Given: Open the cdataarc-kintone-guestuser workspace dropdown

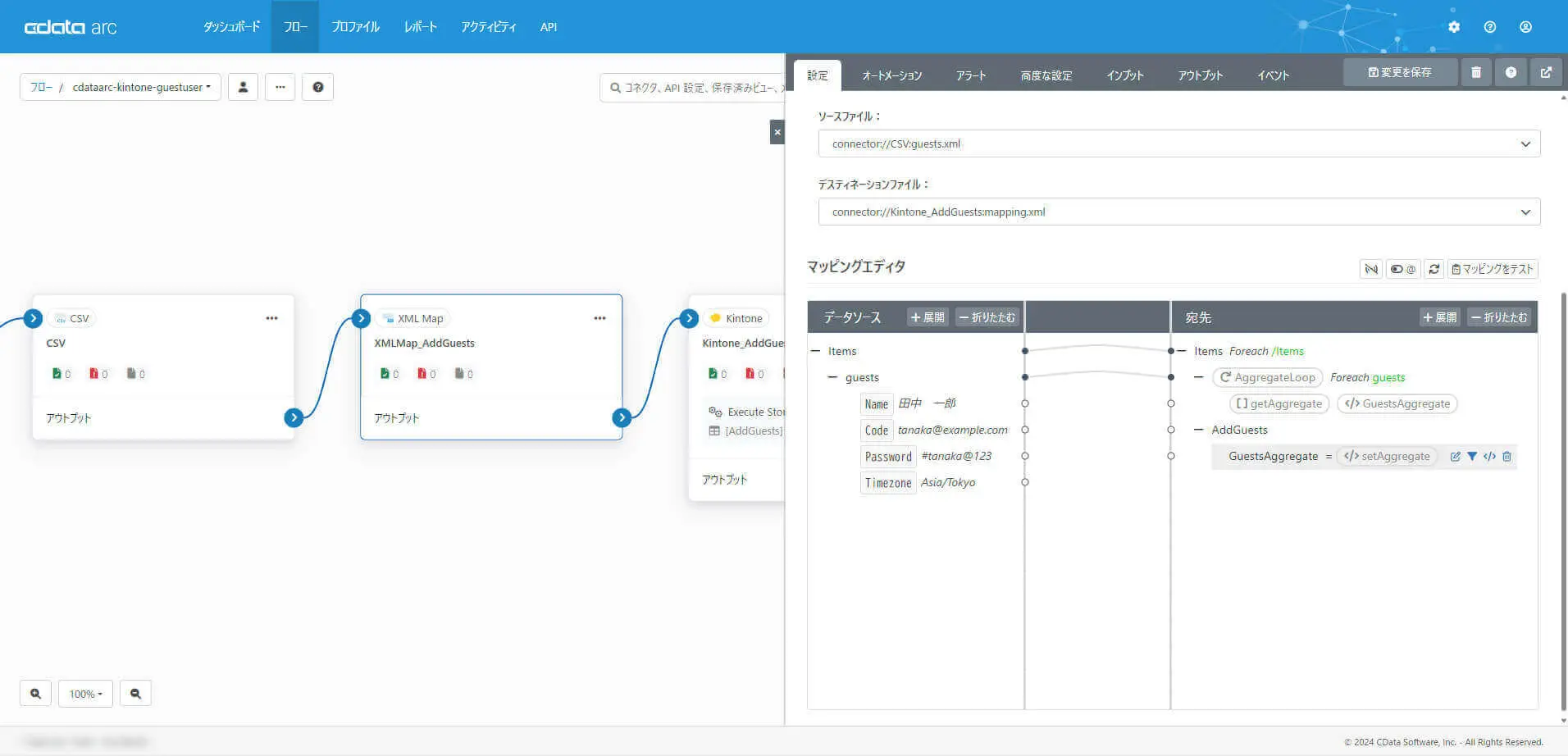Looking at the screenshot, I should coord(141,87).
